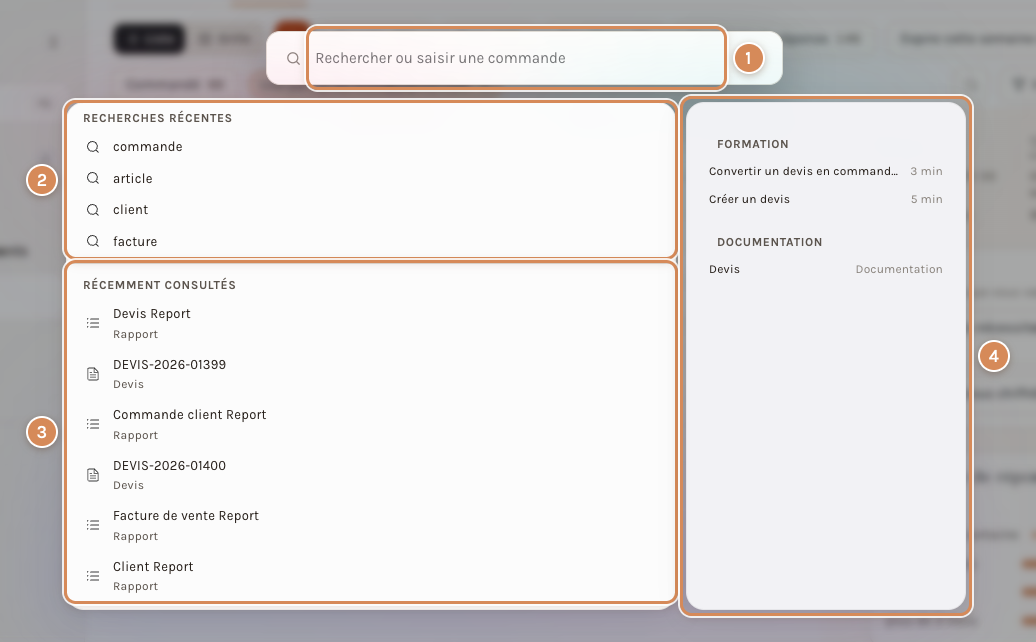Image resolution: width=1036 pixels, height=642 pixels.
Task: Click document icon beside DEVIS-2026-01399
Action: click(x=93, y=374)
